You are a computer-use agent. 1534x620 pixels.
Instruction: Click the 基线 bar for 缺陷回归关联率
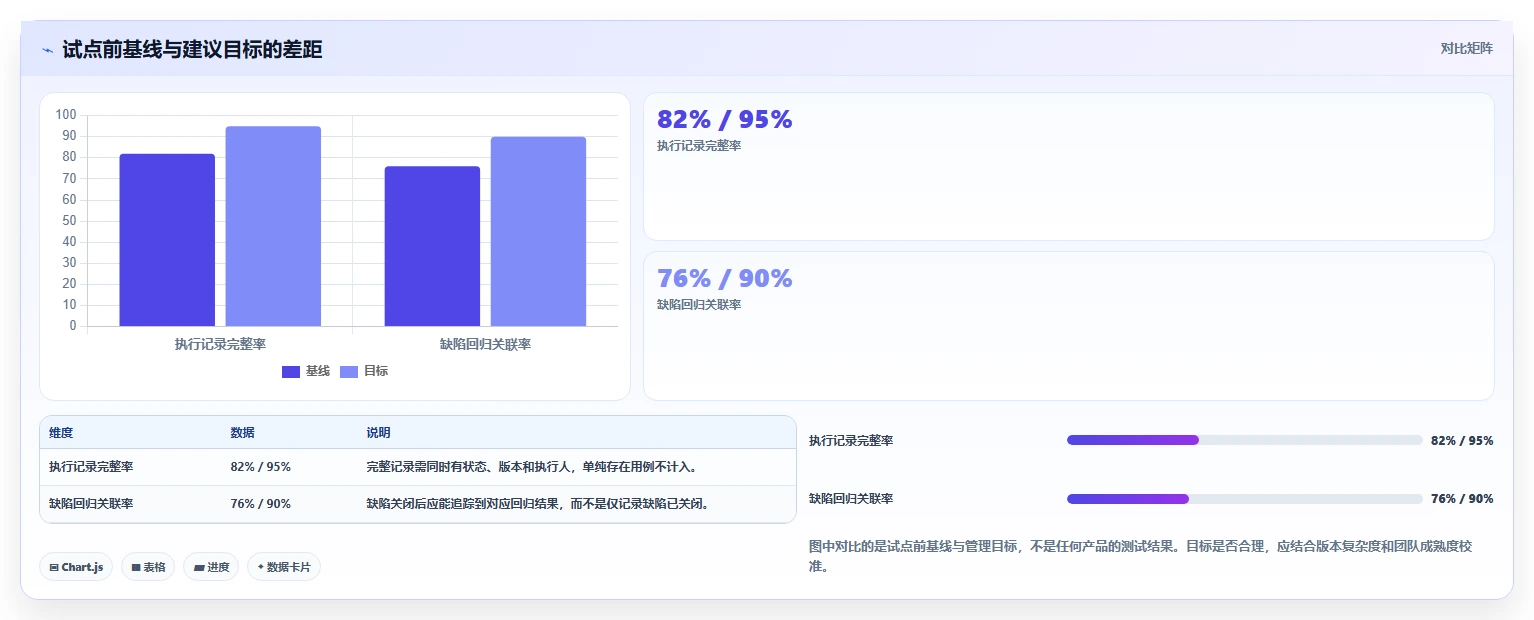click(x=432, y=246)
